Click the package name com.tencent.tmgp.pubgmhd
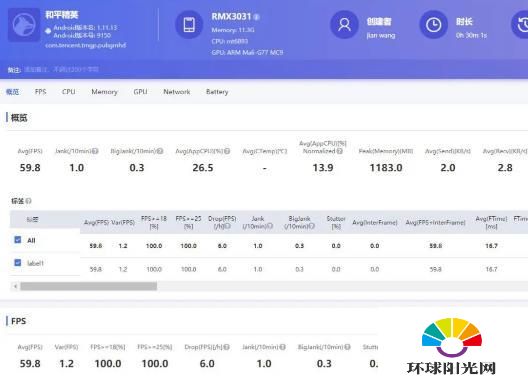 coord(86,45)
